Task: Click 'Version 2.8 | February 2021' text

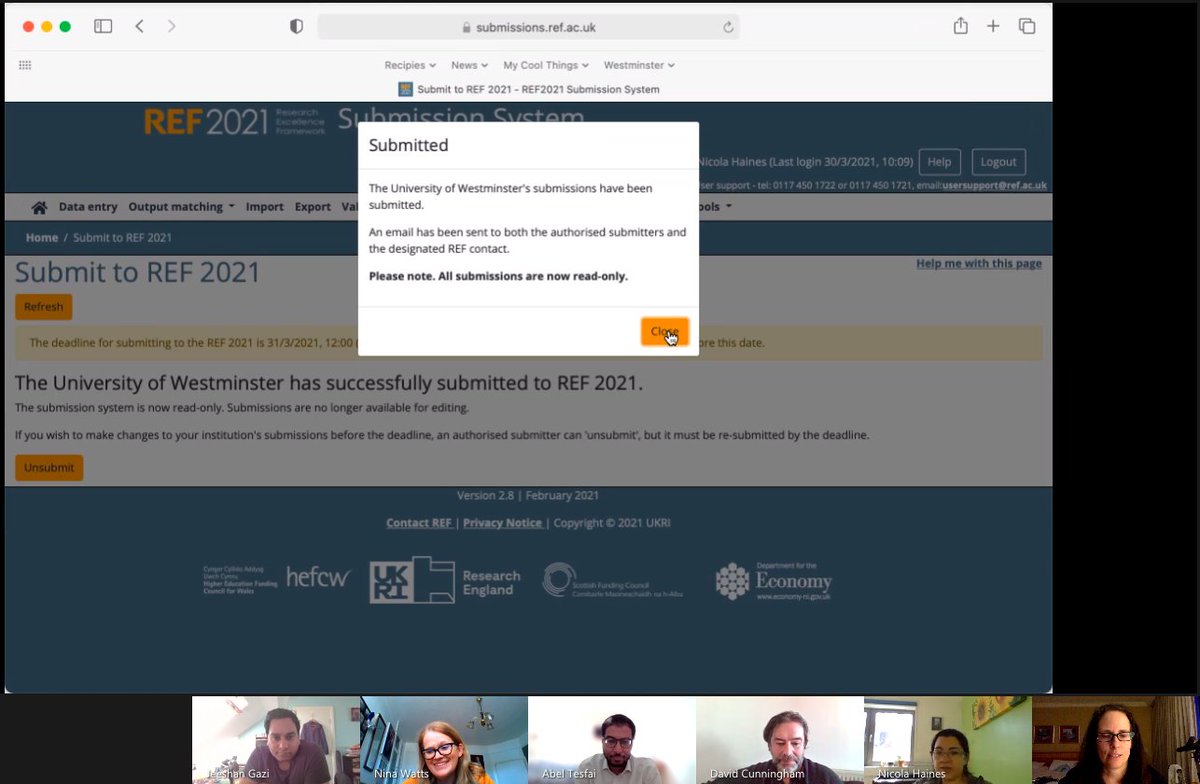Action: click(x=528, y=496)
